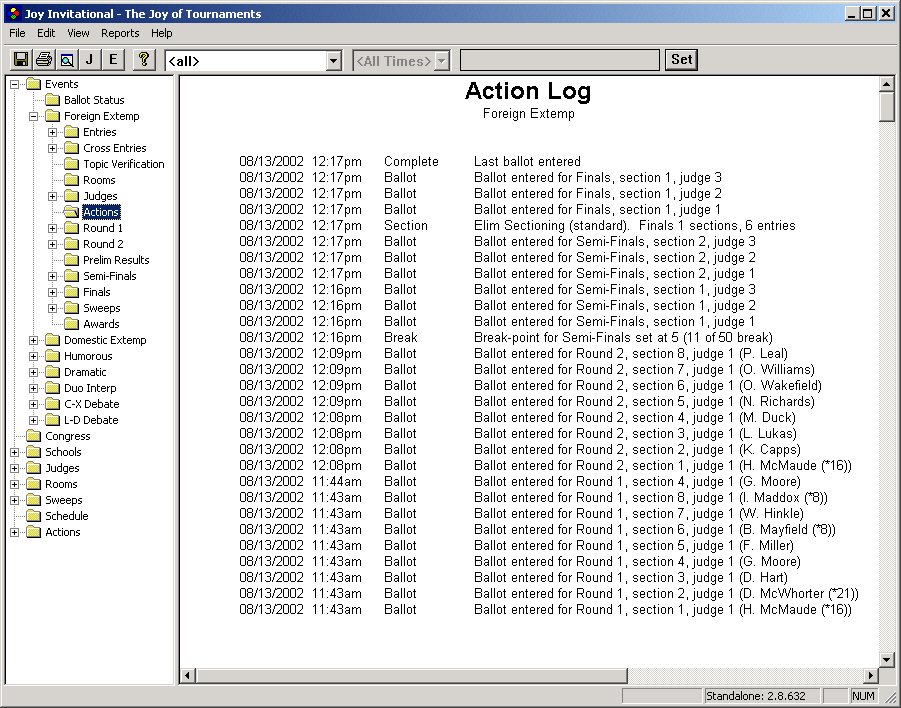Expand the Cross Entries folder
This screenshot has width=901, height=708.
click(x=53, y=148)
